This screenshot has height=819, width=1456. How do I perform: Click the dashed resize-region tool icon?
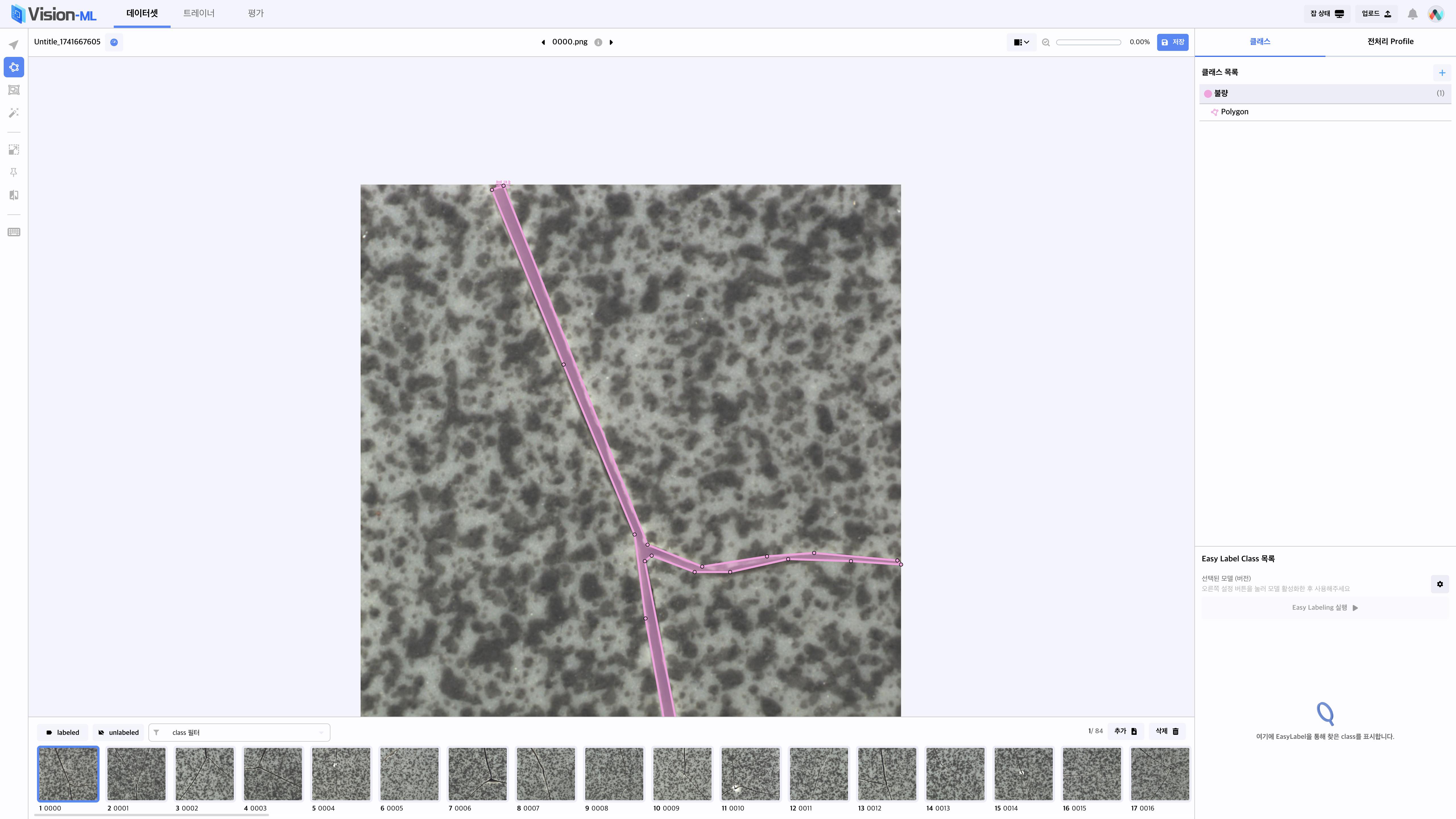click(x=14, y=149)
